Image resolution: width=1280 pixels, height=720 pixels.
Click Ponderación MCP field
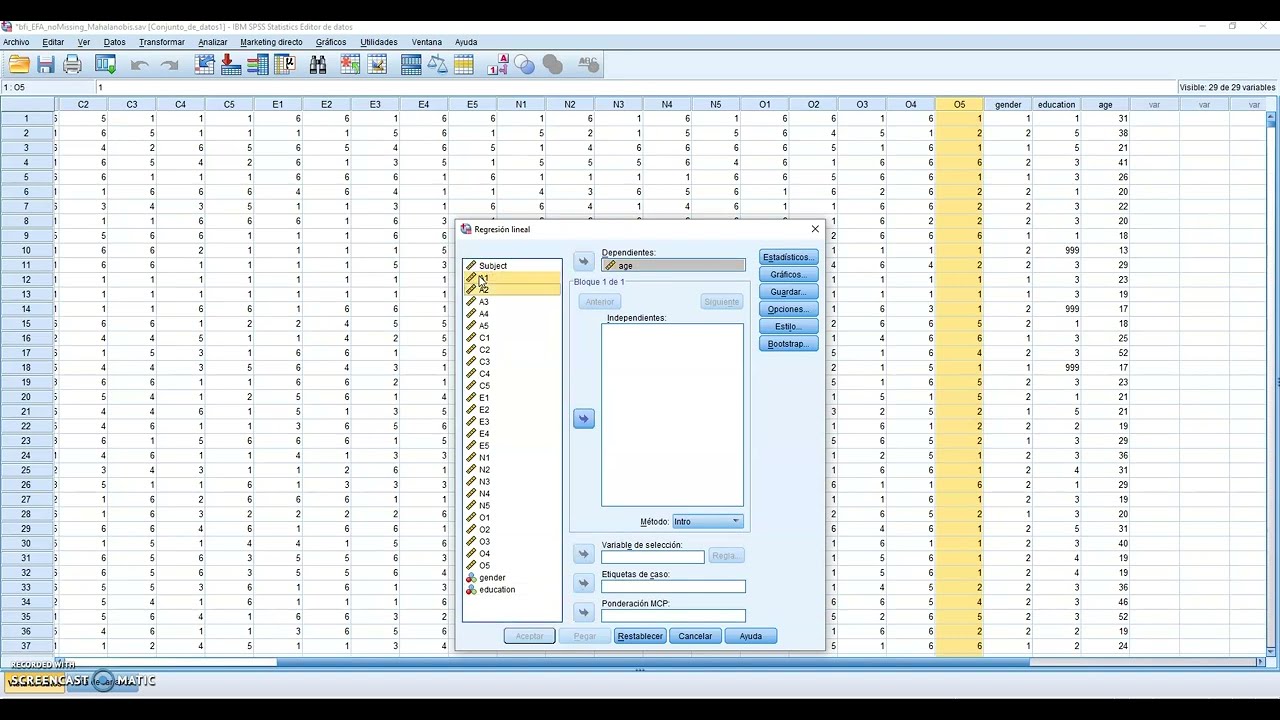[673, 616]
